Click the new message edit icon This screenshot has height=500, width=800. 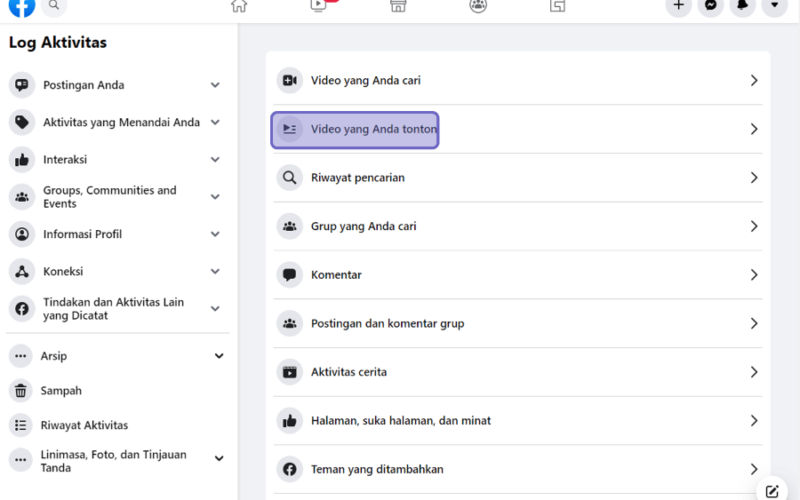pos(772,491)
